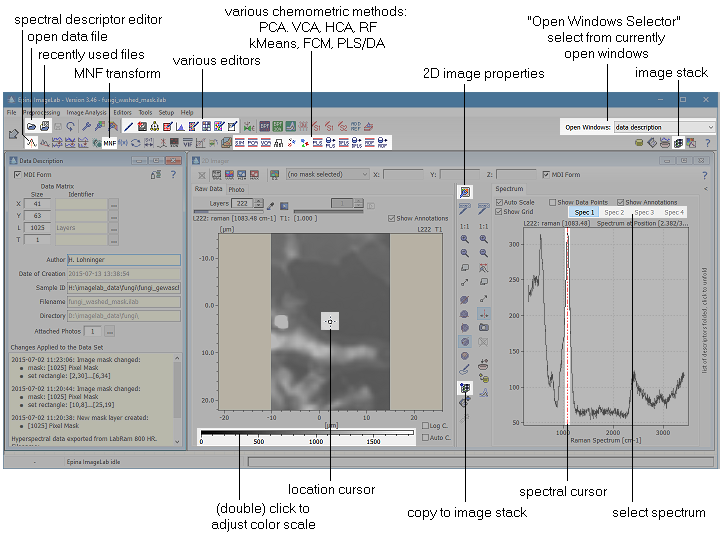Image resolution: width=720 pixels, height=539 pixels.
Task: Open the spectral descriptor editor icon
Action: tap(31, 144)
